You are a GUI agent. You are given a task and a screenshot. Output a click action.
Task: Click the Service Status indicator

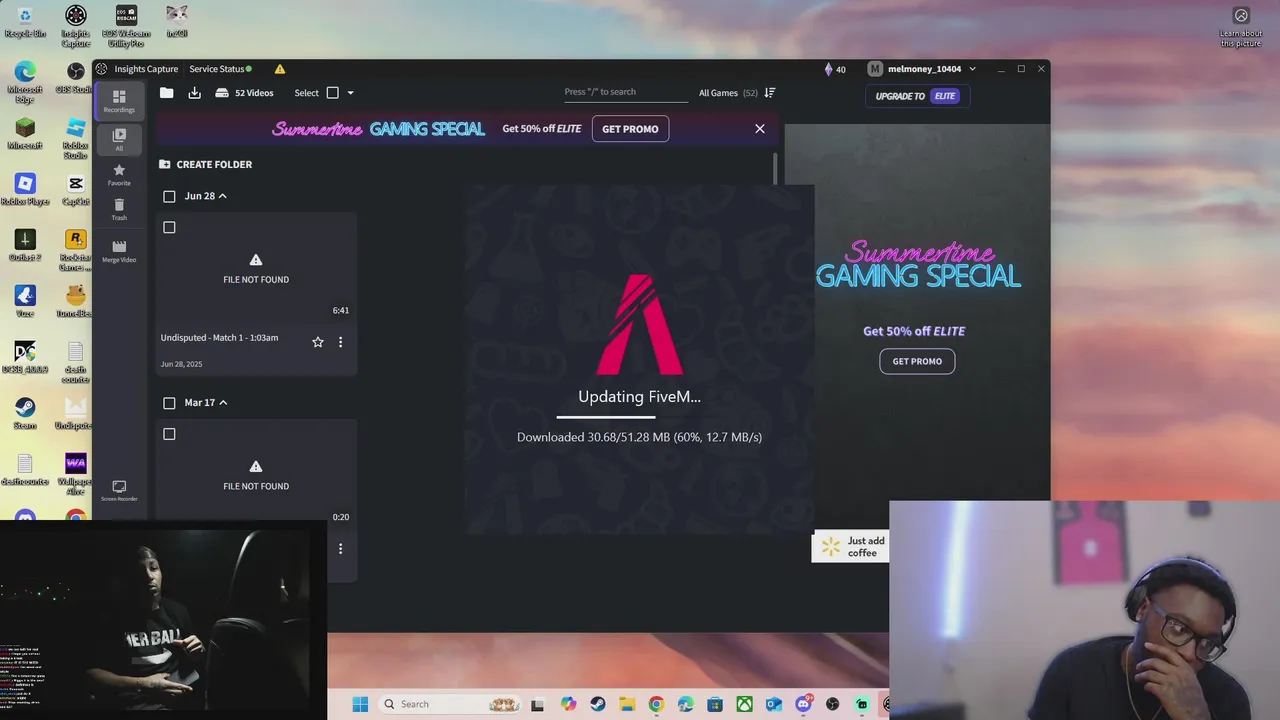coord(220,69)
